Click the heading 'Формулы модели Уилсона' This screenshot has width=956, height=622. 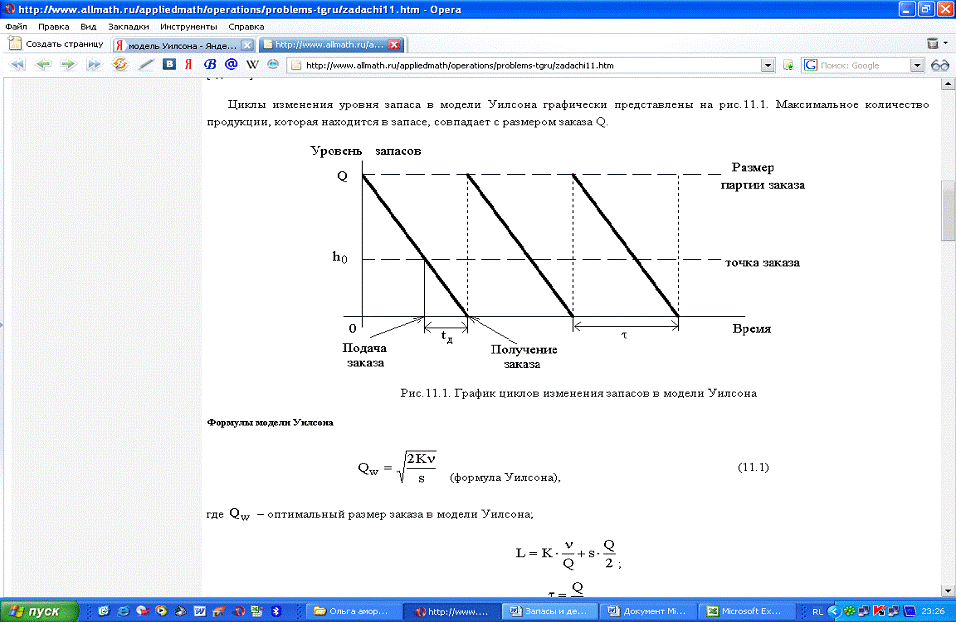click(x=270, y=423)
